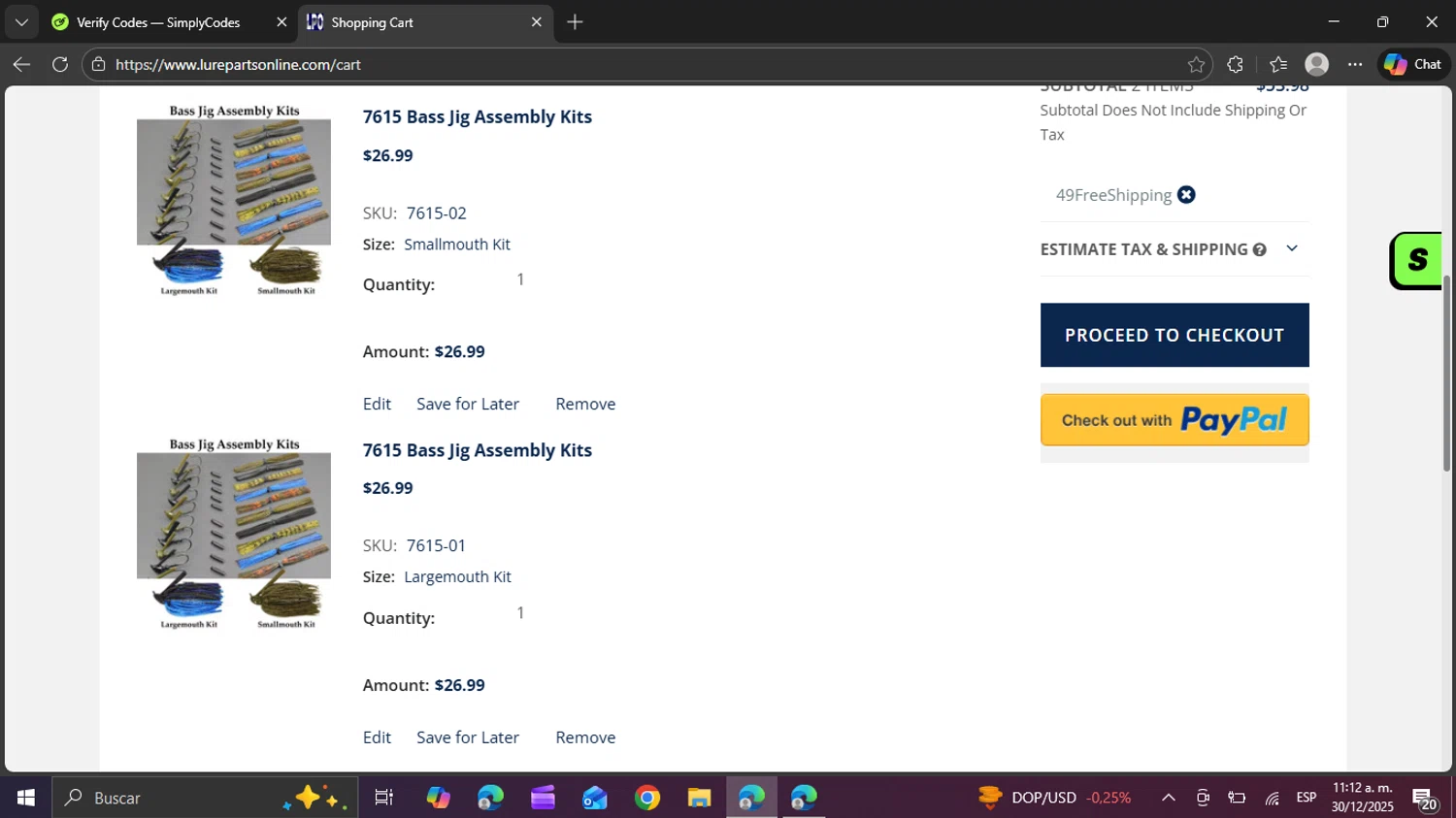Switch ESP keyboard language
Viewport: 1456px width, 818px height.
1307,798
